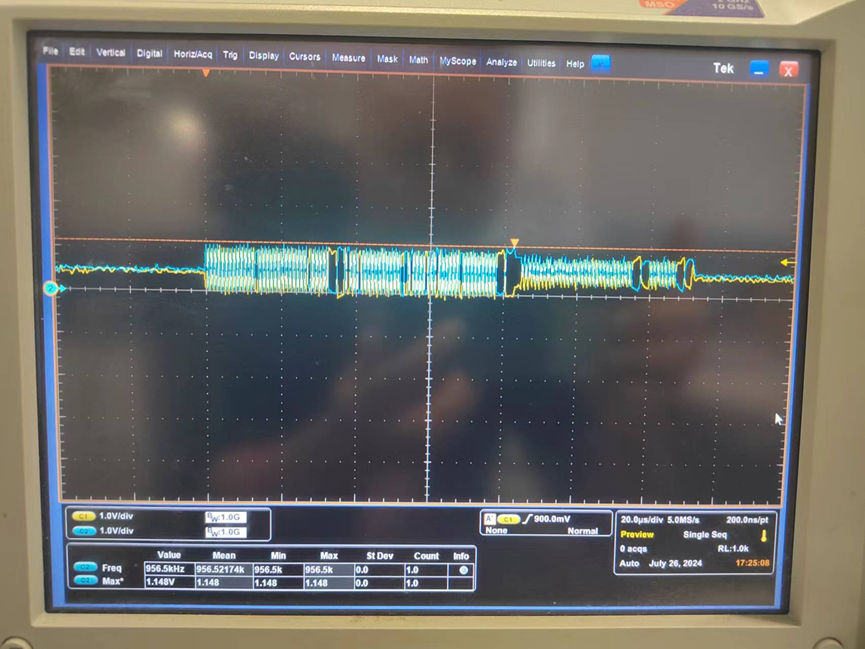Select the C2 blue channel badge in readout

pyautogui.click(x=83, y=531)
